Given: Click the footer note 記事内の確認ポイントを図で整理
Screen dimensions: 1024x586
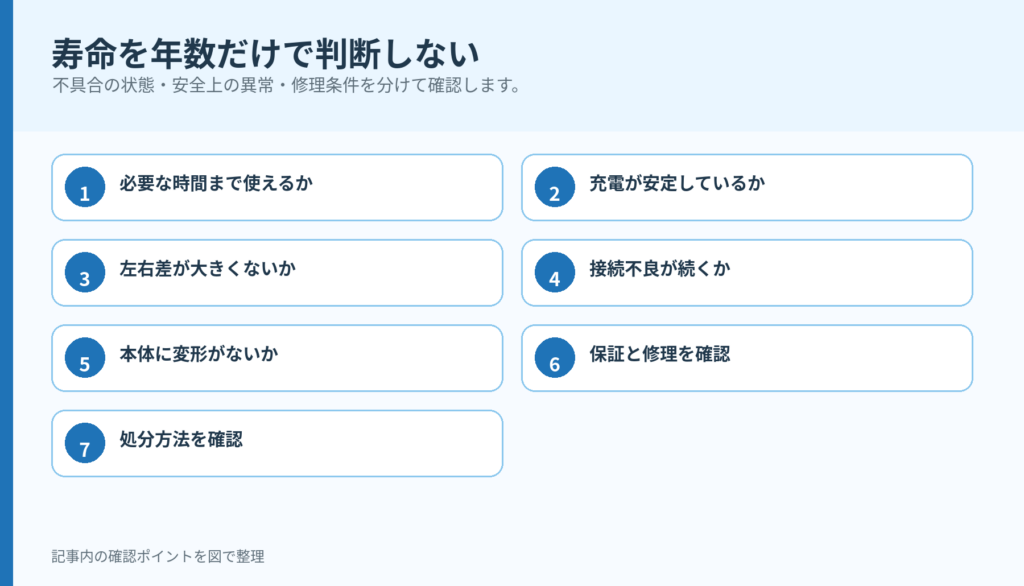Looking at the screenshot, I should click(158, 557).
